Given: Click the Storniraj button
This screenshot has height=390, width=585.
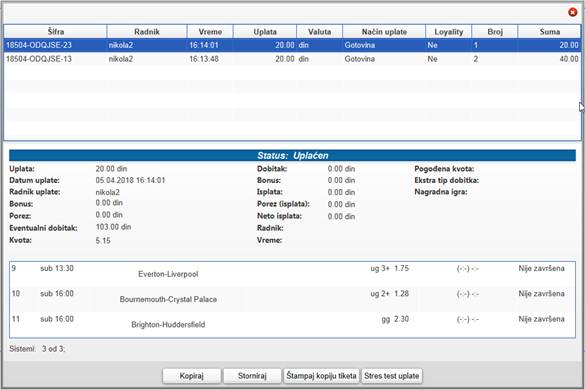Looking at the screenshot, I should [x=252, y=376].
